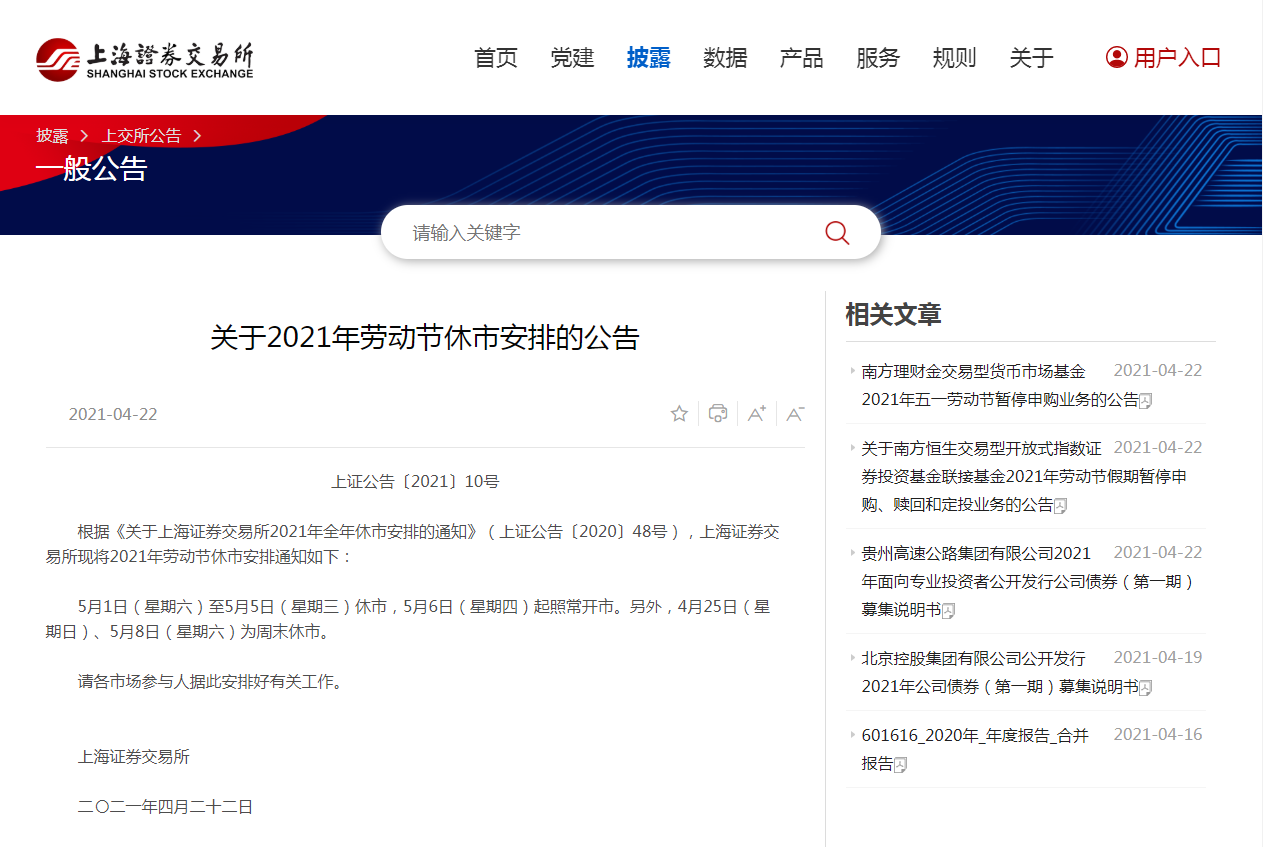This screenshot has width=1263, height=847.
Task: Open 601616_2020年_年度报告 article
Action: point(975,749)
